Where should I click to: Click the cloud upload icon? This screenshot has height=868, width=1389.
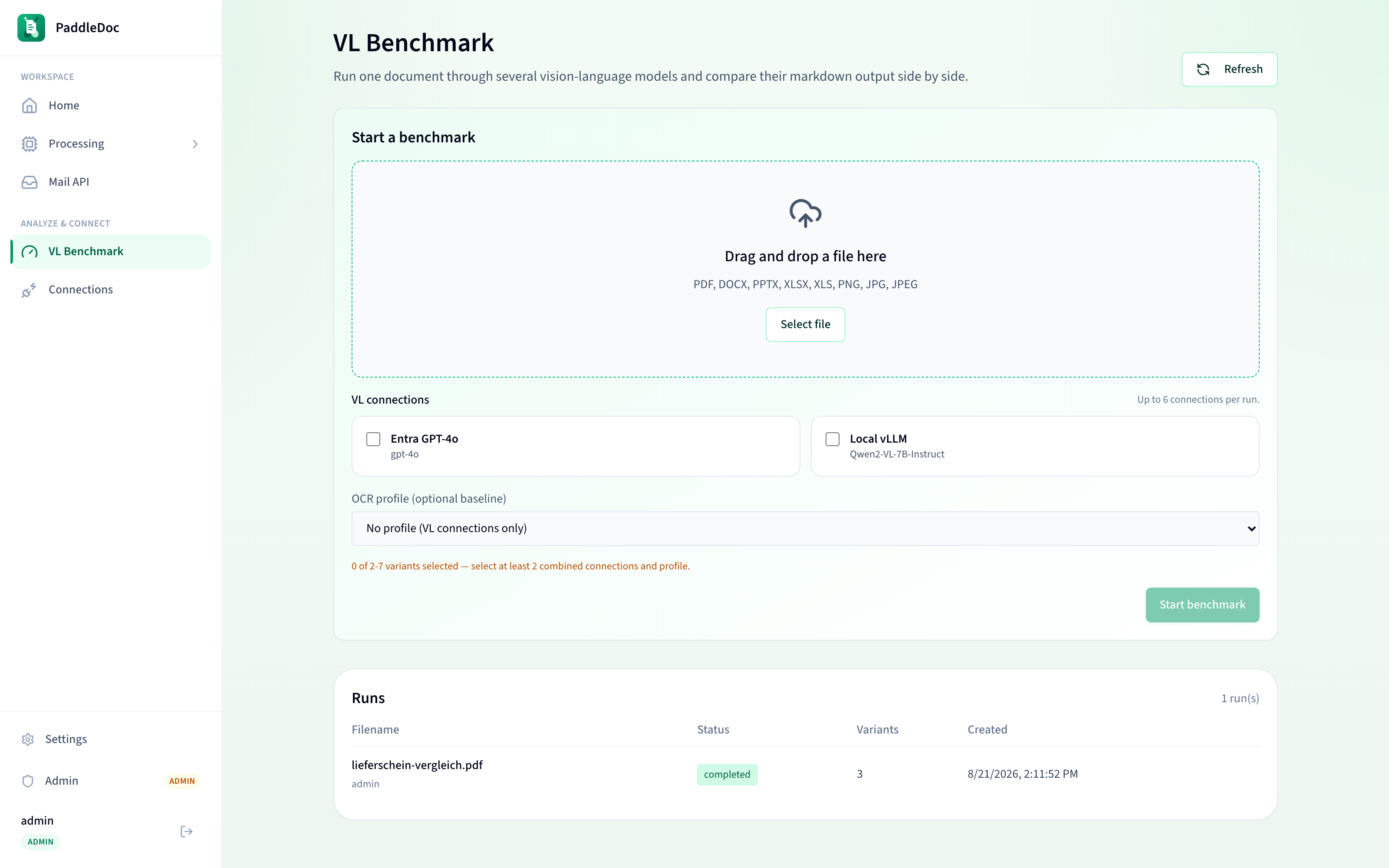[805, 214]
